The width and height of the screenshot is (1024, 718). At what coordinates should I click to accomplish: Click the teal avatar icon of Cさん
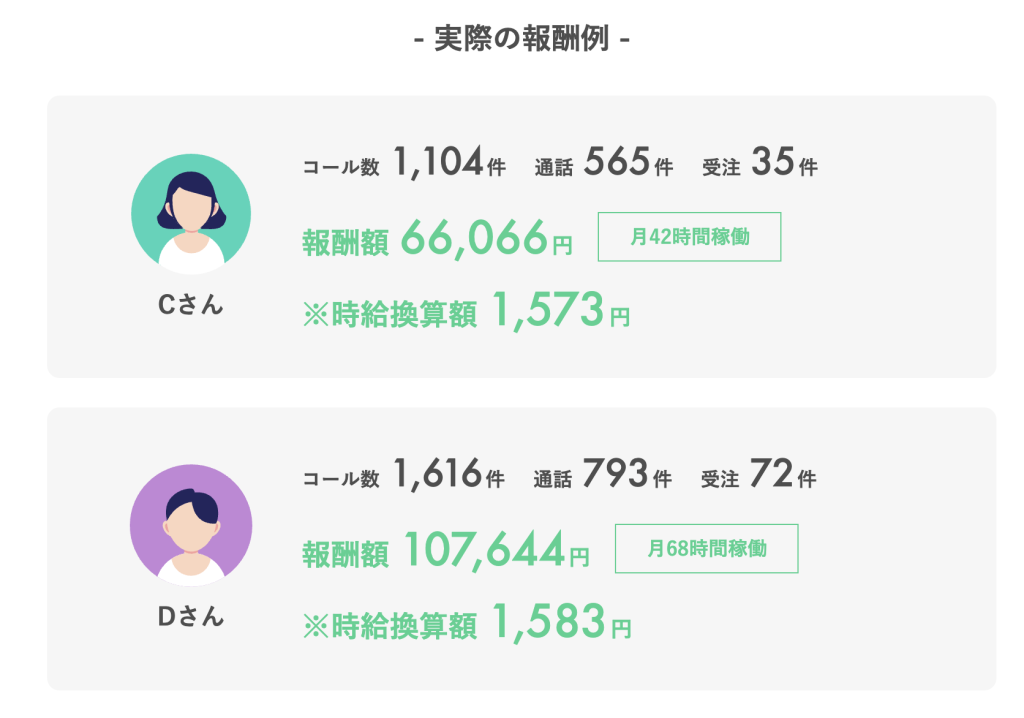[x=191, y=214]
